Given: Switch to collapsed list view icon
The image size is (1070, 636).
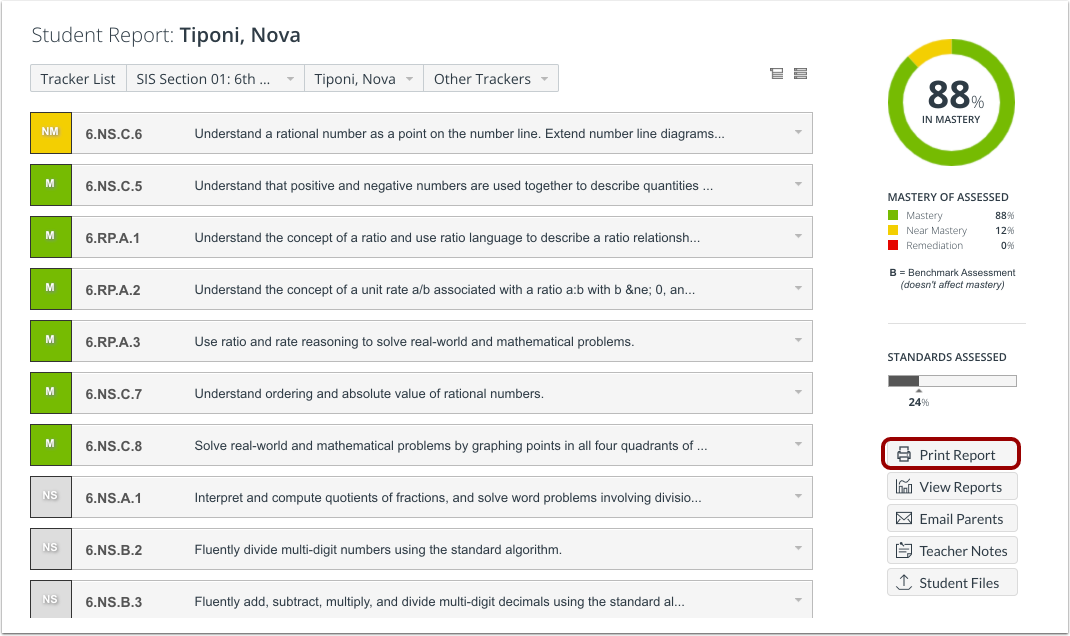Looking at the screenshot, I should pos(777,73).
